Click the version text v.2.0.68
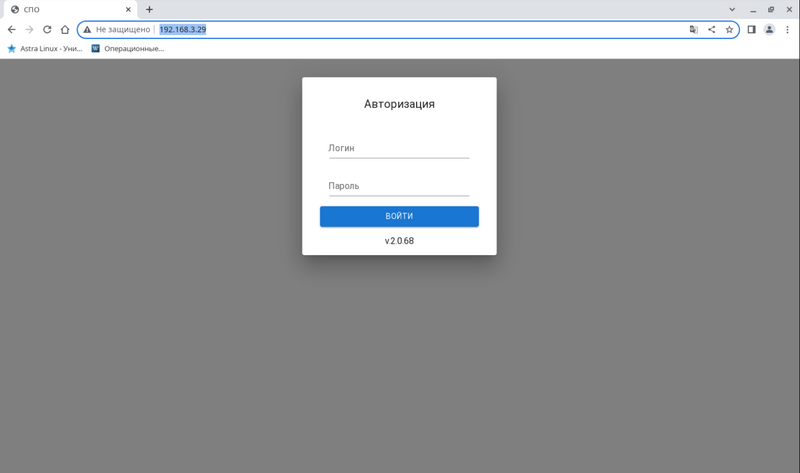Image resolution: width=800 pixels, height=473 pixels. (399, 241)
